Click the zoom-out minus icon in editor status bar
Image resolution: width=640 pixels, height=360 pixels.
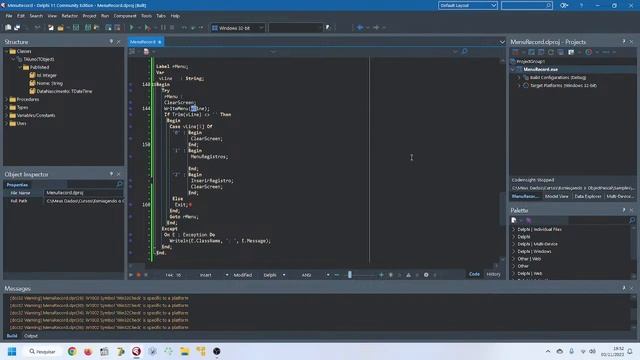click(337, 275)
